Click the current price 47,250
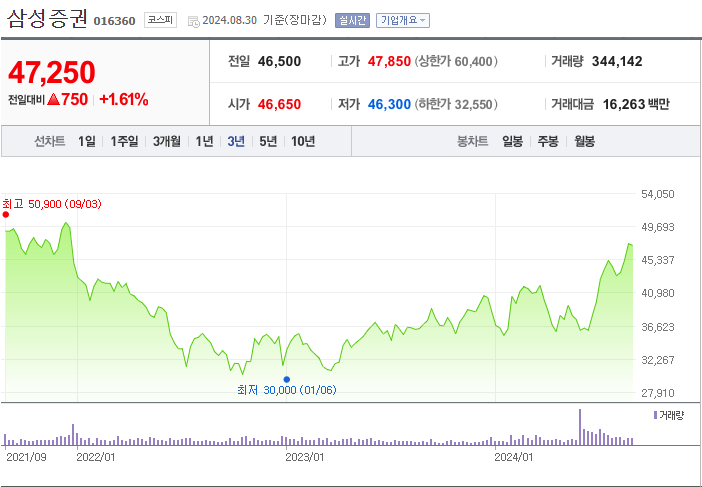 [52, 72]
